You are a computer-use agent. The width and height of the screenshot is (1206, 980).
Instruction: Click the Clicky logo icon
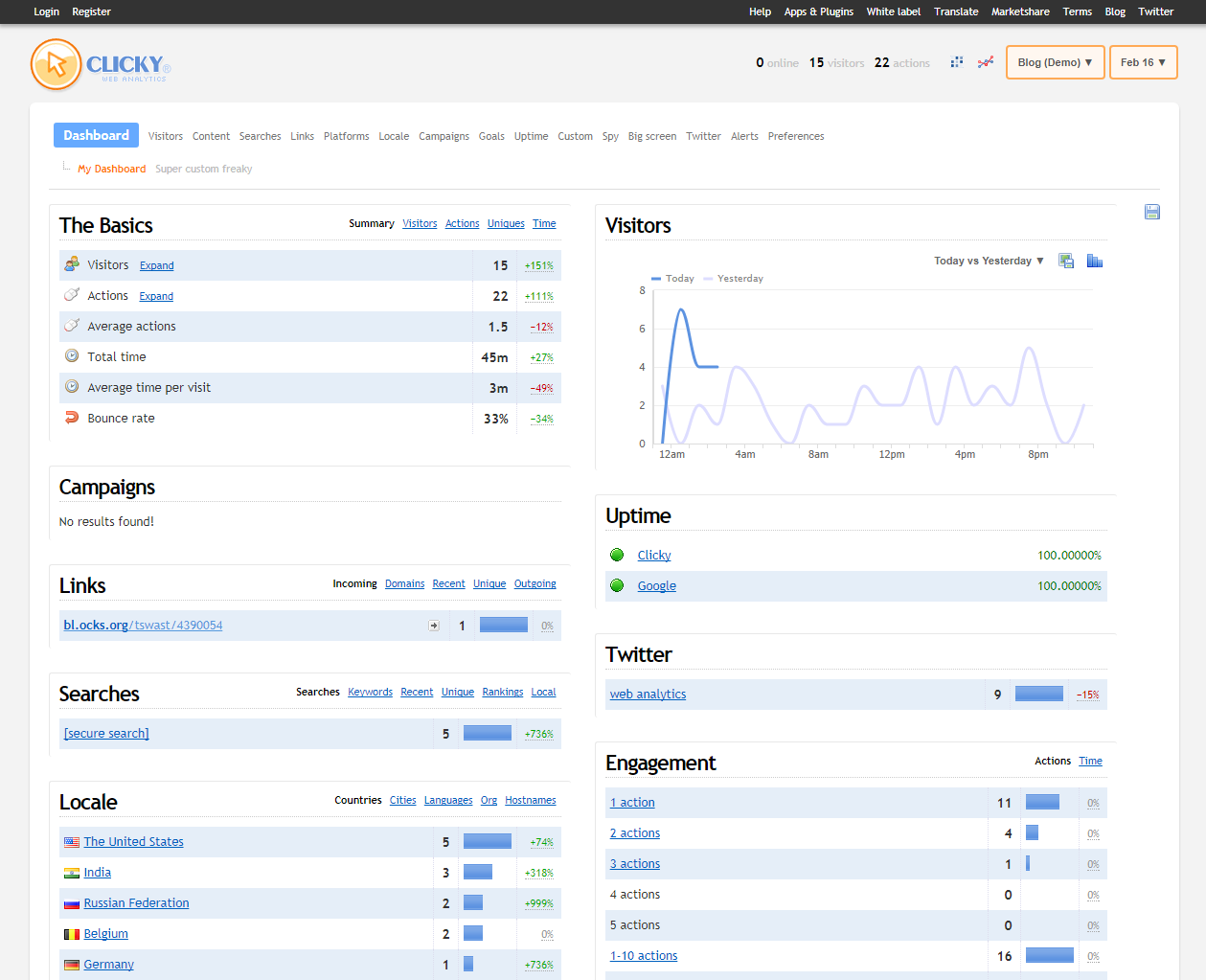[x=57, y=64]
